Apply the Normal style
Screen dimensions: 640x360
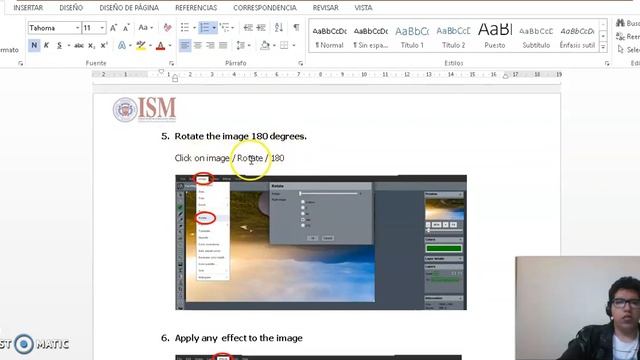[x=329, y=37]
